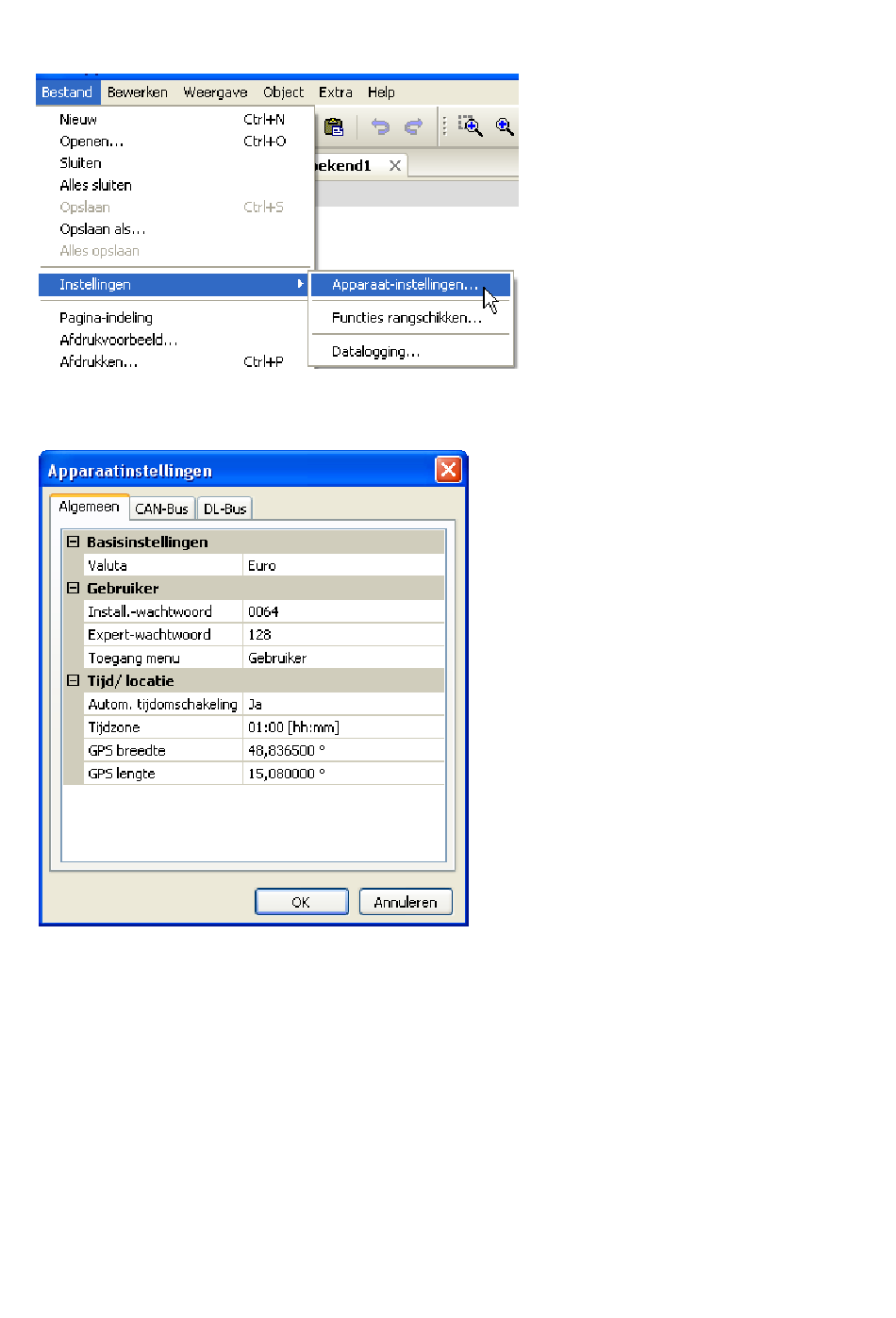Select Apparaat-instellingen... submenu item
Screen dimensions: 896x1318
[411, 284]
